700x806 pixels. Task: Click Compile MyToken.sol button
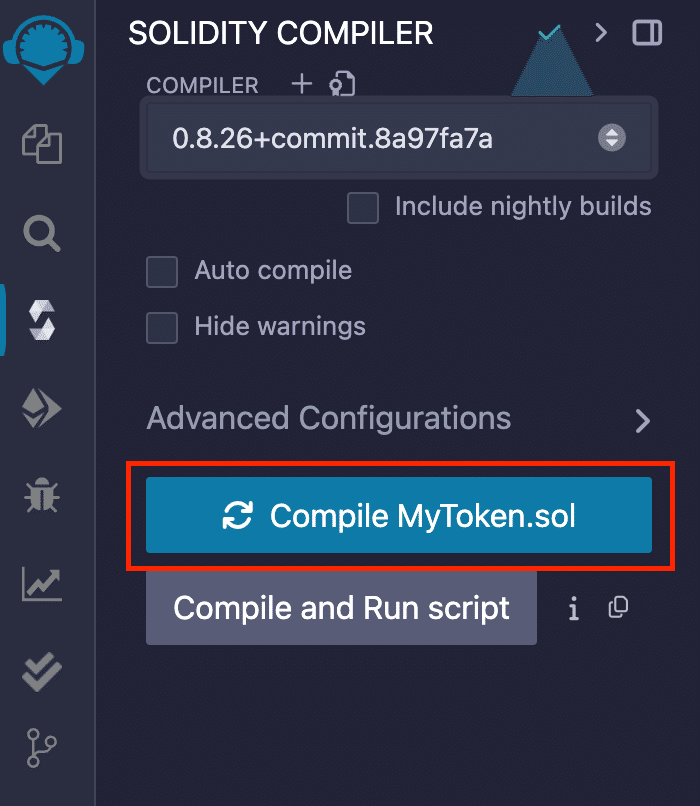point(399,515)
